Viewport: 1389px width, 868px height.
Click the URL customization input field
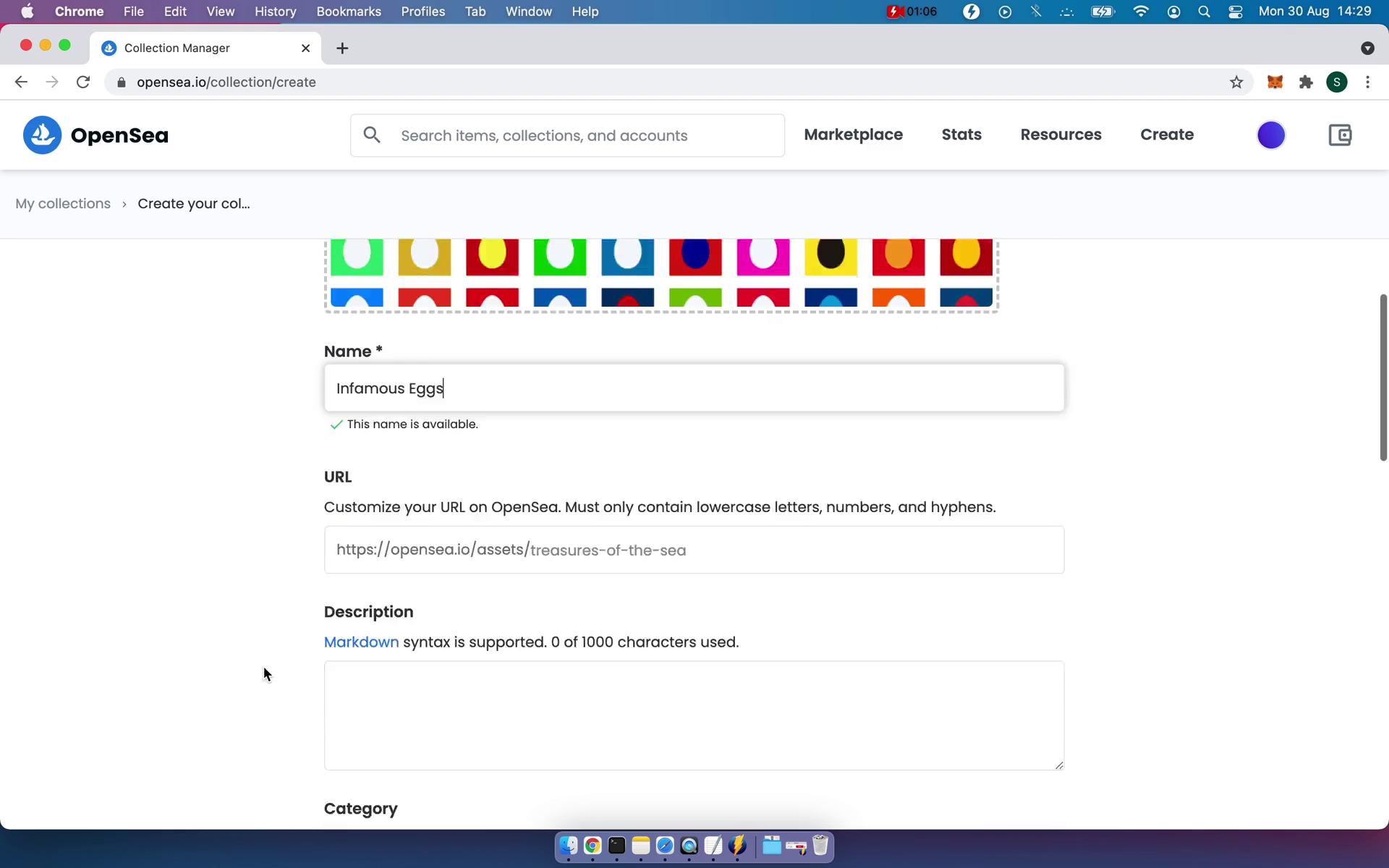pyautogui.click(x=692, y=549)
